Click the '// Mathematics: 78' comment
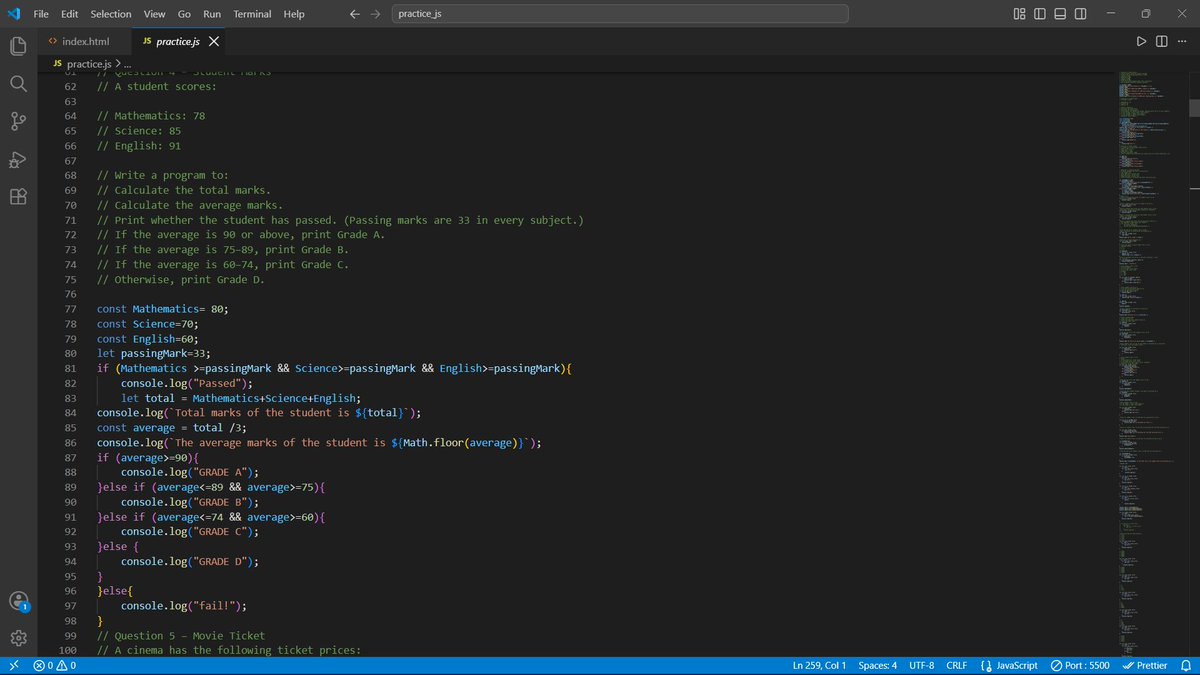 click(x=151, y=116)
